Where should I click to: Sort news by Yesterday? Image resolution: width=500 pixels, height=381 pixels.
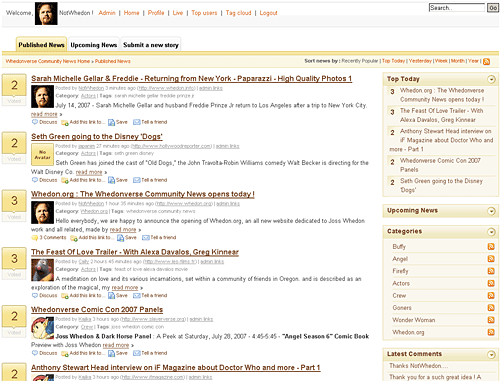(x=420, y=61)
